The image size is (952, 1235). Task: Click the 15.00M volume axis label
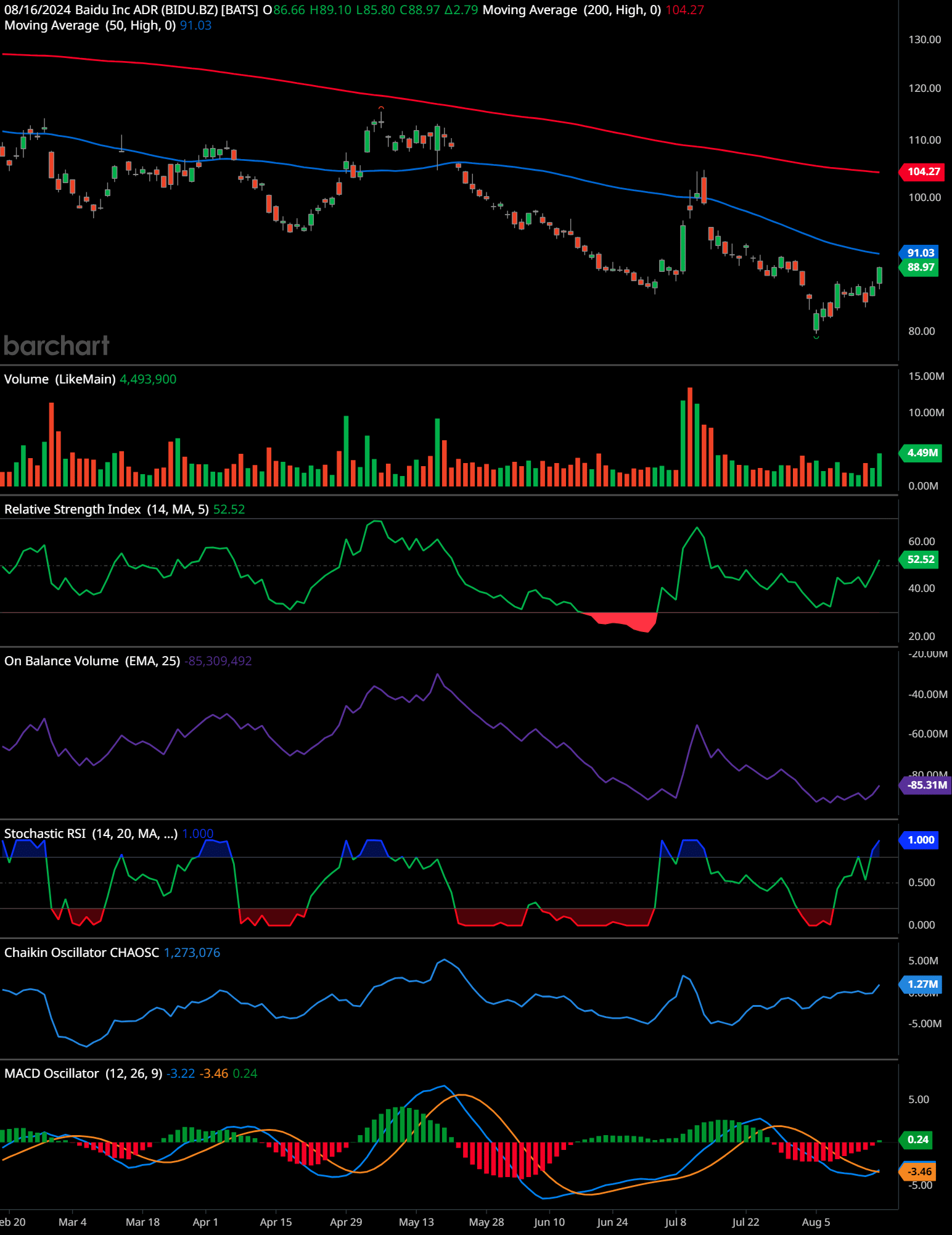click(x=926, y=376)
